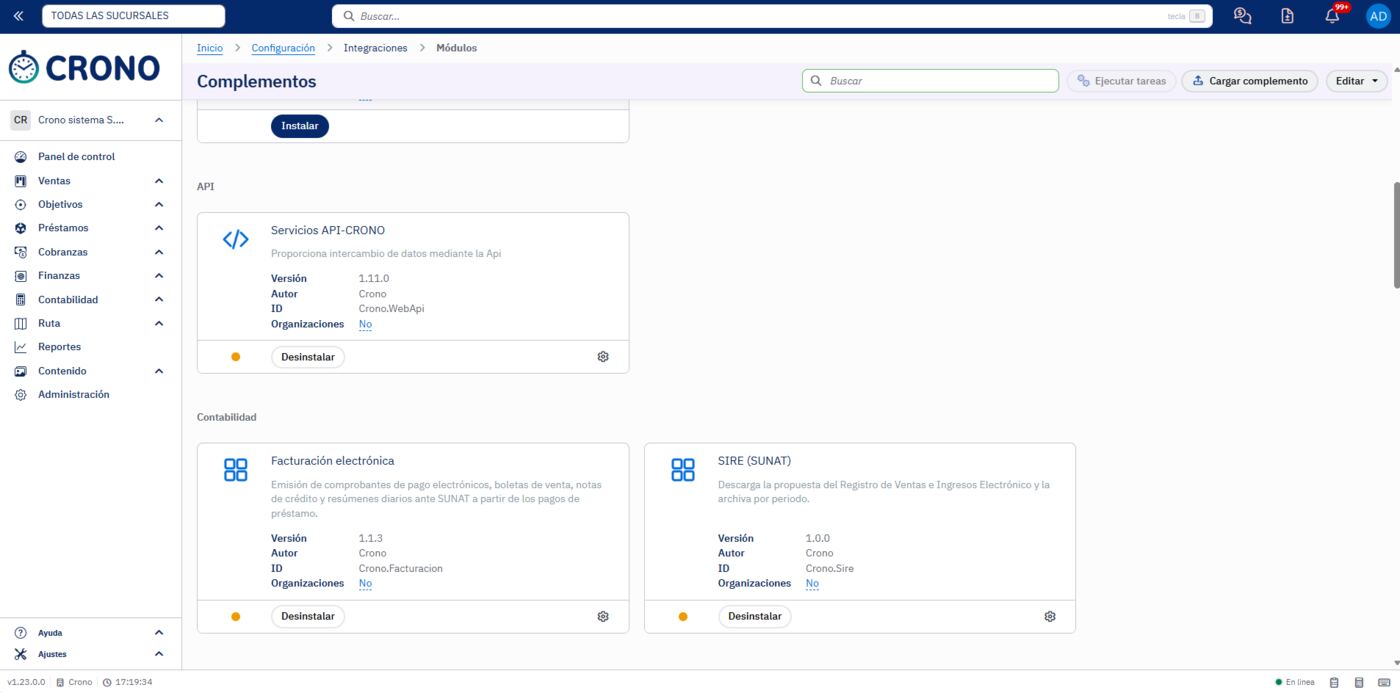Open the AD user avatar menu
The image size is (1400, 693).
click(x=1378, y=16)
